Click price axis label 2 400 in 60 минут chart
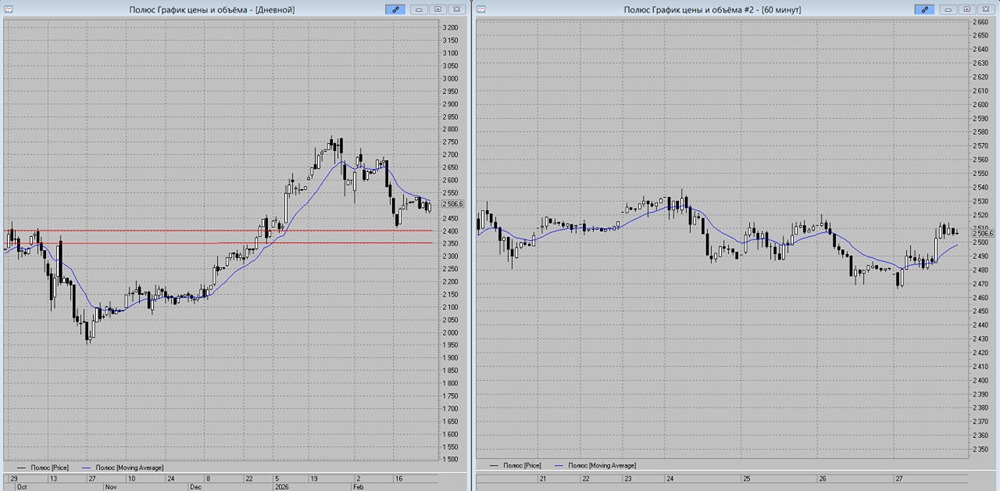The image size is (1000, 491). pyautogui.click(x=981, y=380)
